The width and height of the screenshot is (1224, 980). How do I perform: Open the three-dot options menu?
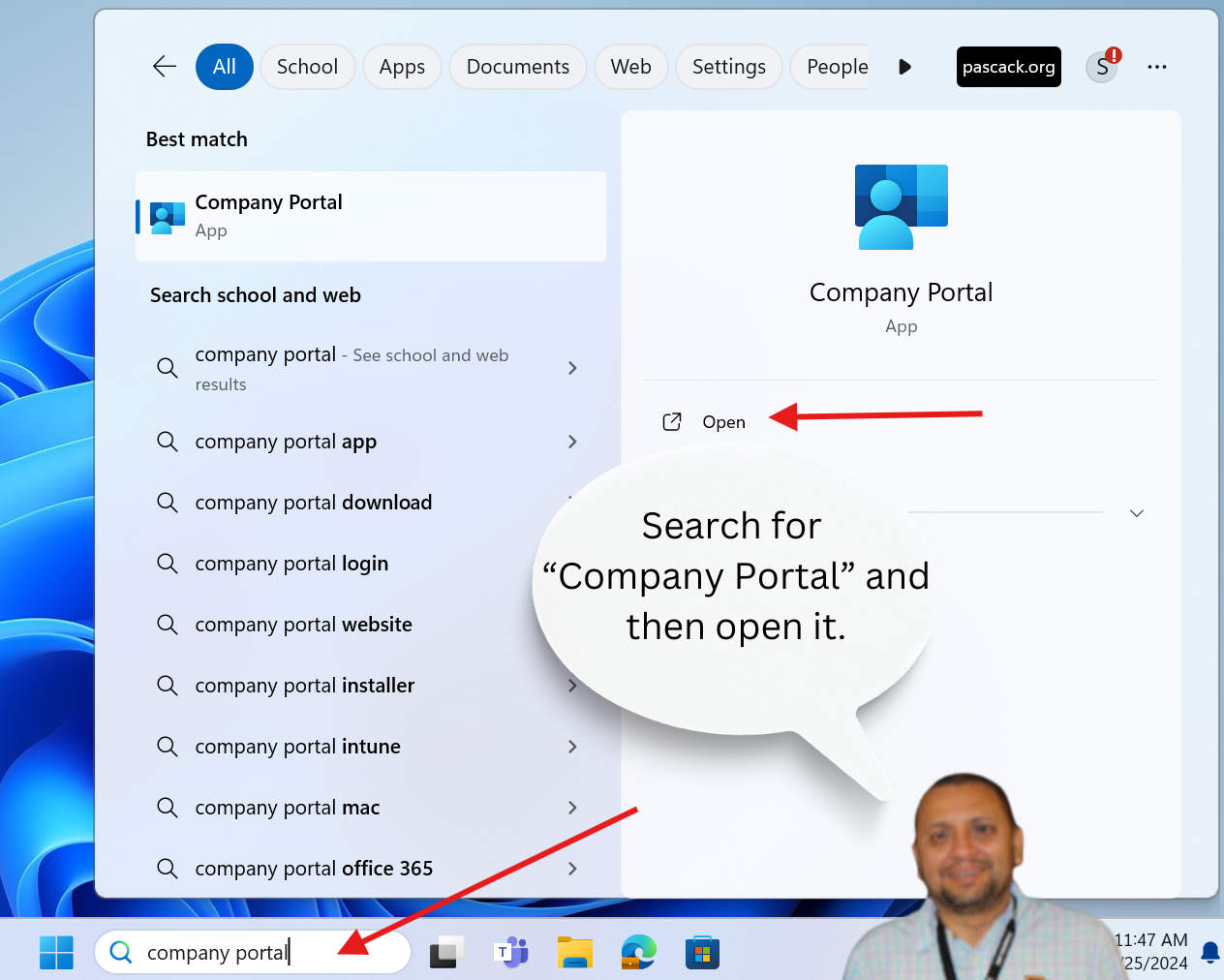[x=1157, y=67]
